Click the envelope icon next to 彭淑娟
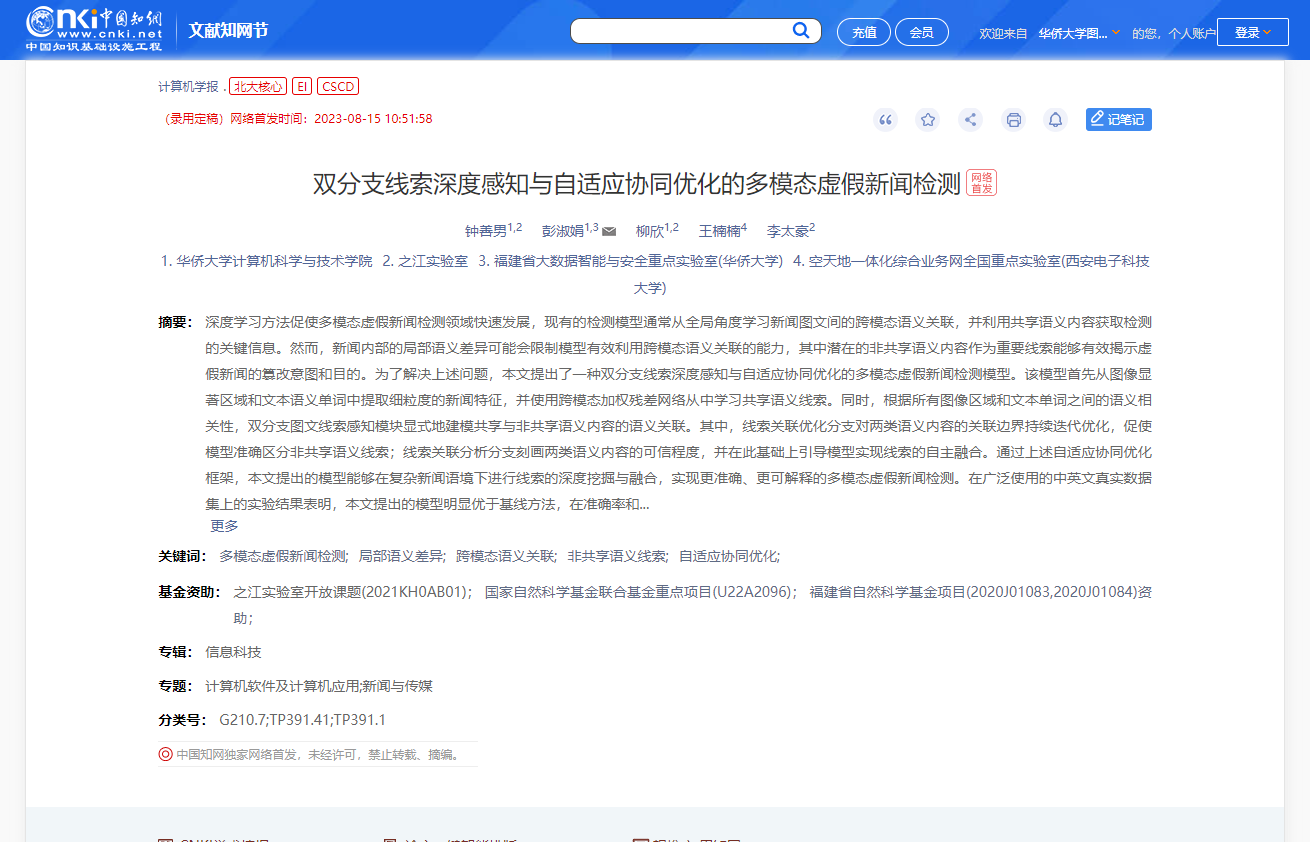Viewport: 1310px width, 842px height. (x=609, y=232)
